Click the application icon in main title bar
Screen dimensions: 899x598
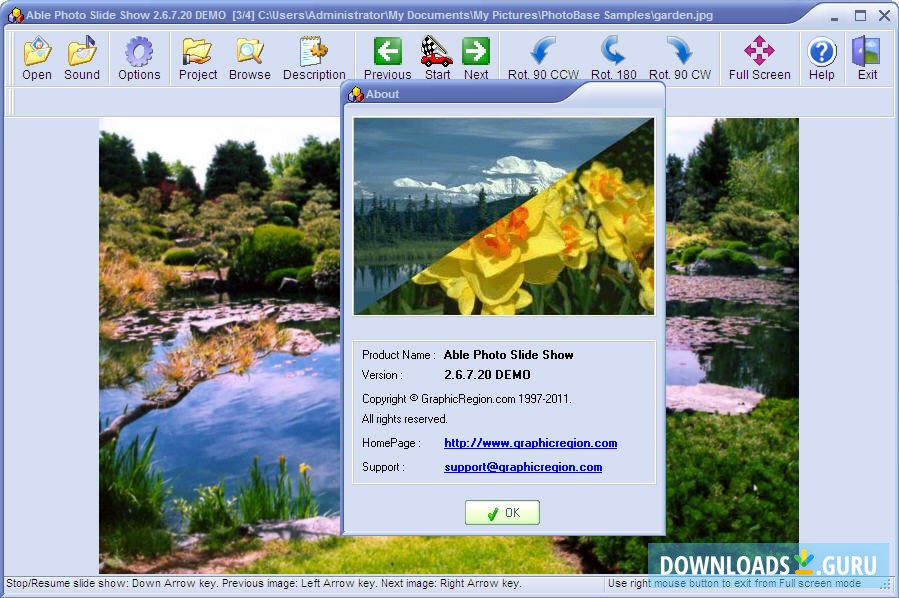pyautogui.click(x=15, y=15)
